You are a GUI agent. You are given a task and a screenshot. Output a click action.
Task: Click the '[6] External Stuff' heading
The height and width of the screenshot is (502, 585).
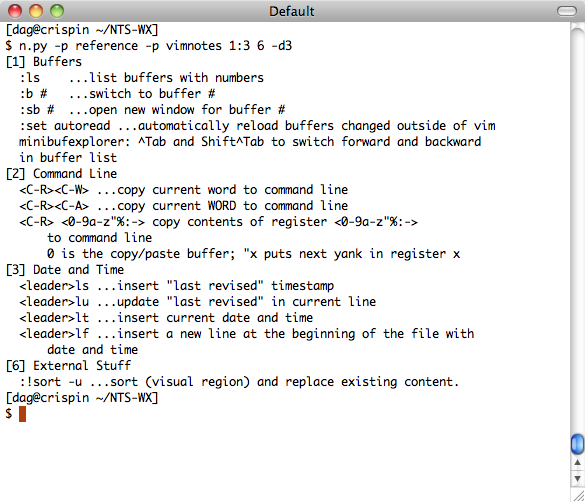(x=68, y=365)
